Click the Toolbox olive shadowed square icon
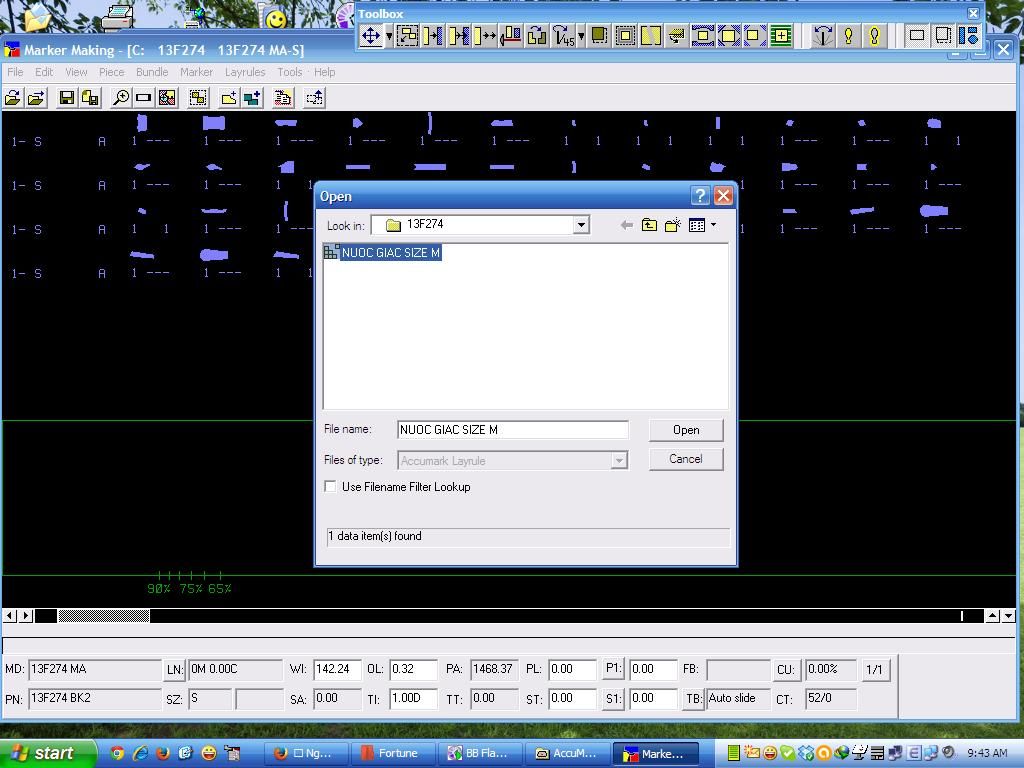This screenshot has width=1024, height=768. 599,35
